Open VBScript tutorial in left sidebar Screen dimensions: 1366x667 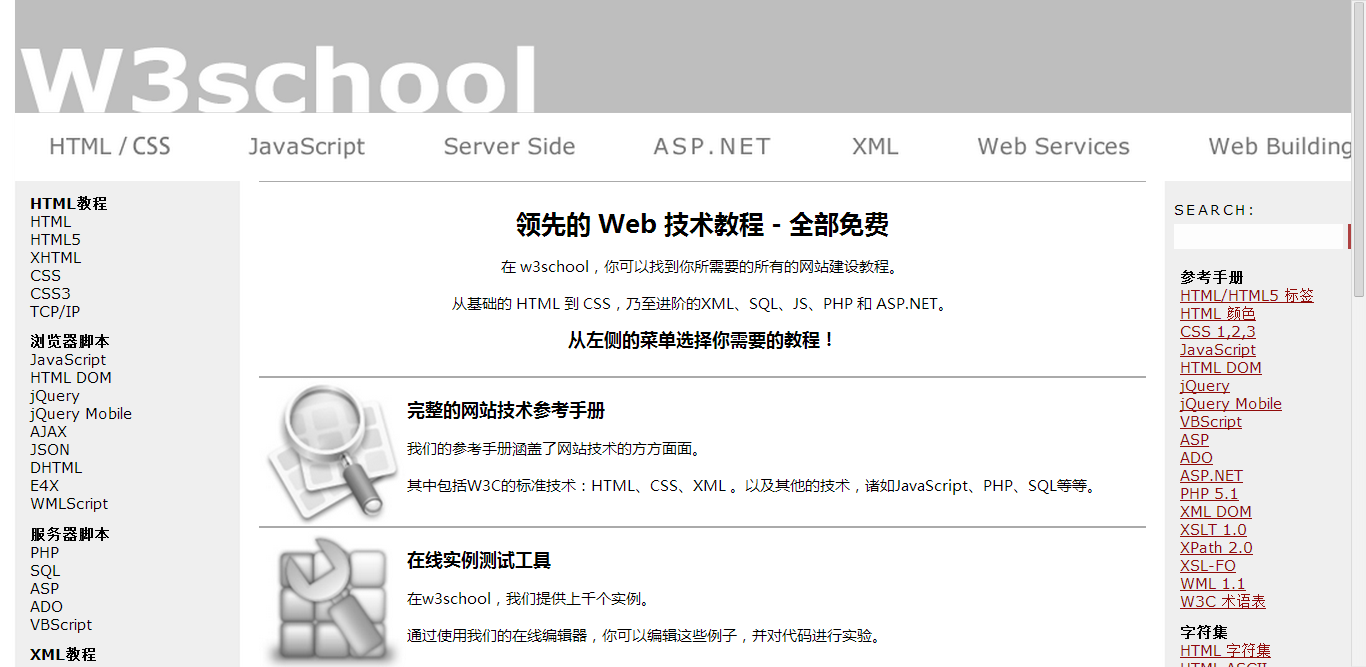click(61, 625)
